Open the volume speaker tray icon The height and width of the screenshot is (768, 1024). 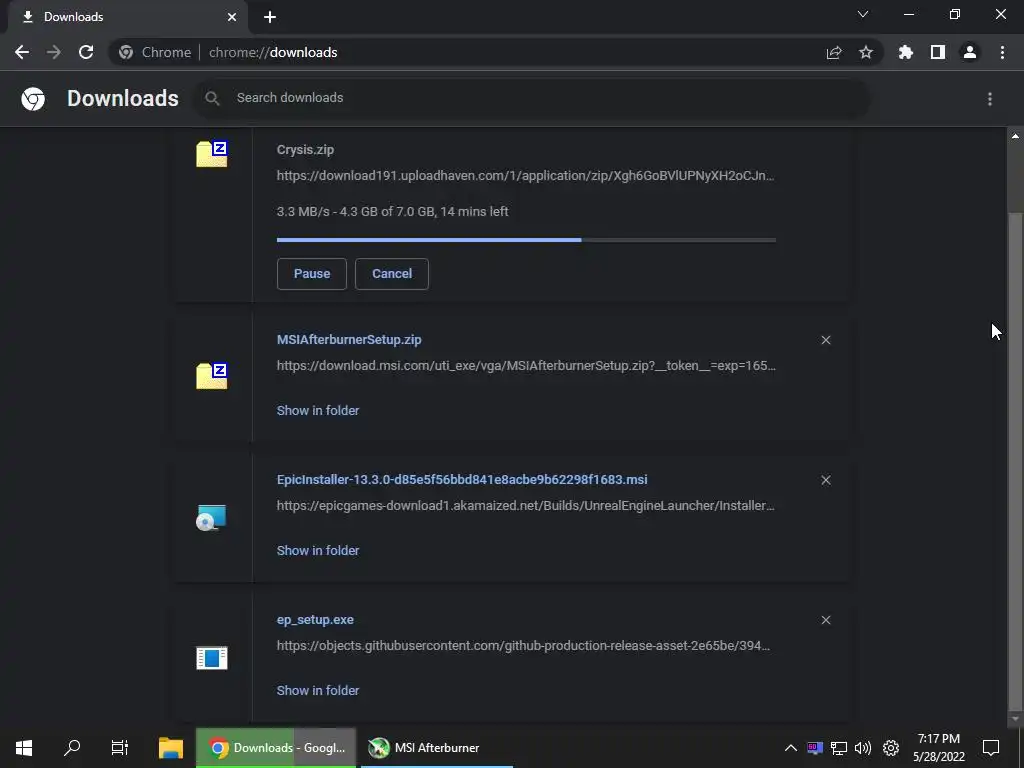click(863, 748)
